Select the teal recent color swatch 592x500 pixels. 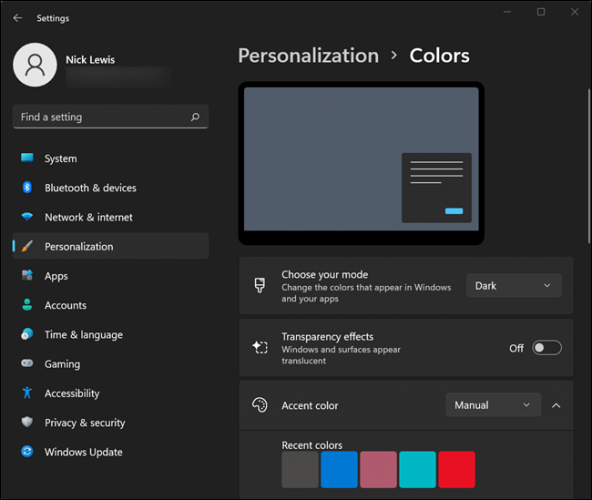click(x=418, y=469)
